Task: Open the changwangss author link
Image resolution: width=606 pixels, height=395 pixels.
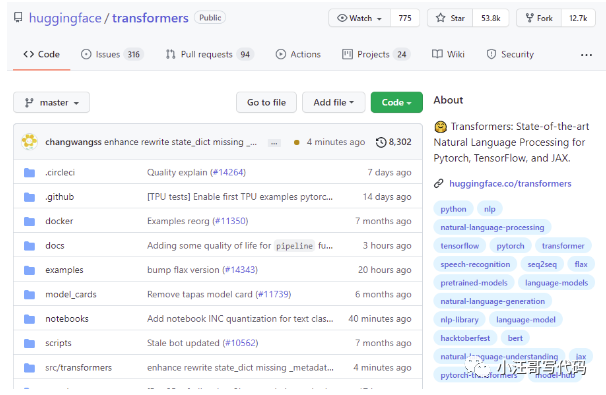Action: click(73, 142)
